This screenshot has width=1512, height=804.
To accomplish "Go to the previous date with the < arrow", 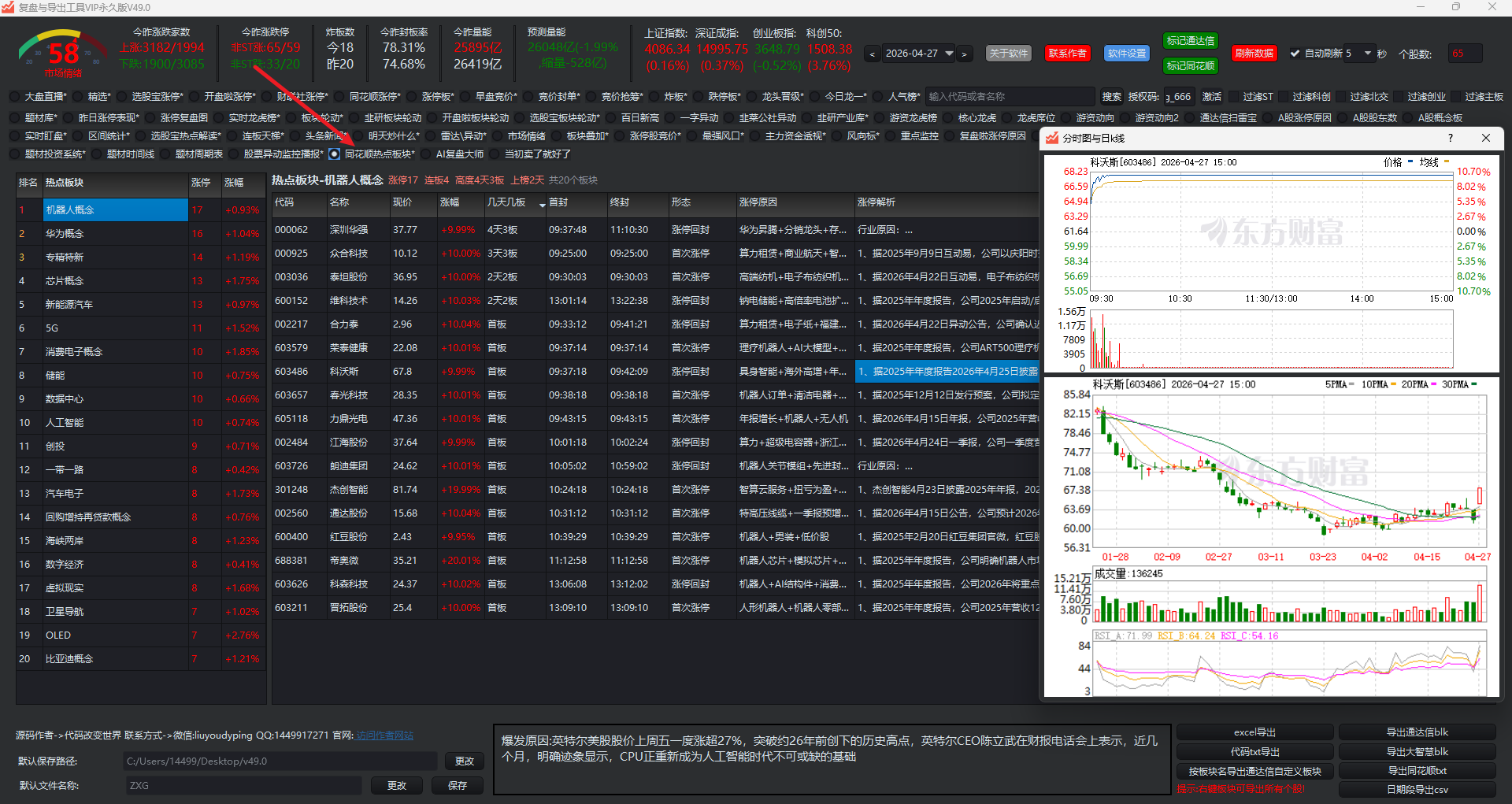I will tap(872, 54).
